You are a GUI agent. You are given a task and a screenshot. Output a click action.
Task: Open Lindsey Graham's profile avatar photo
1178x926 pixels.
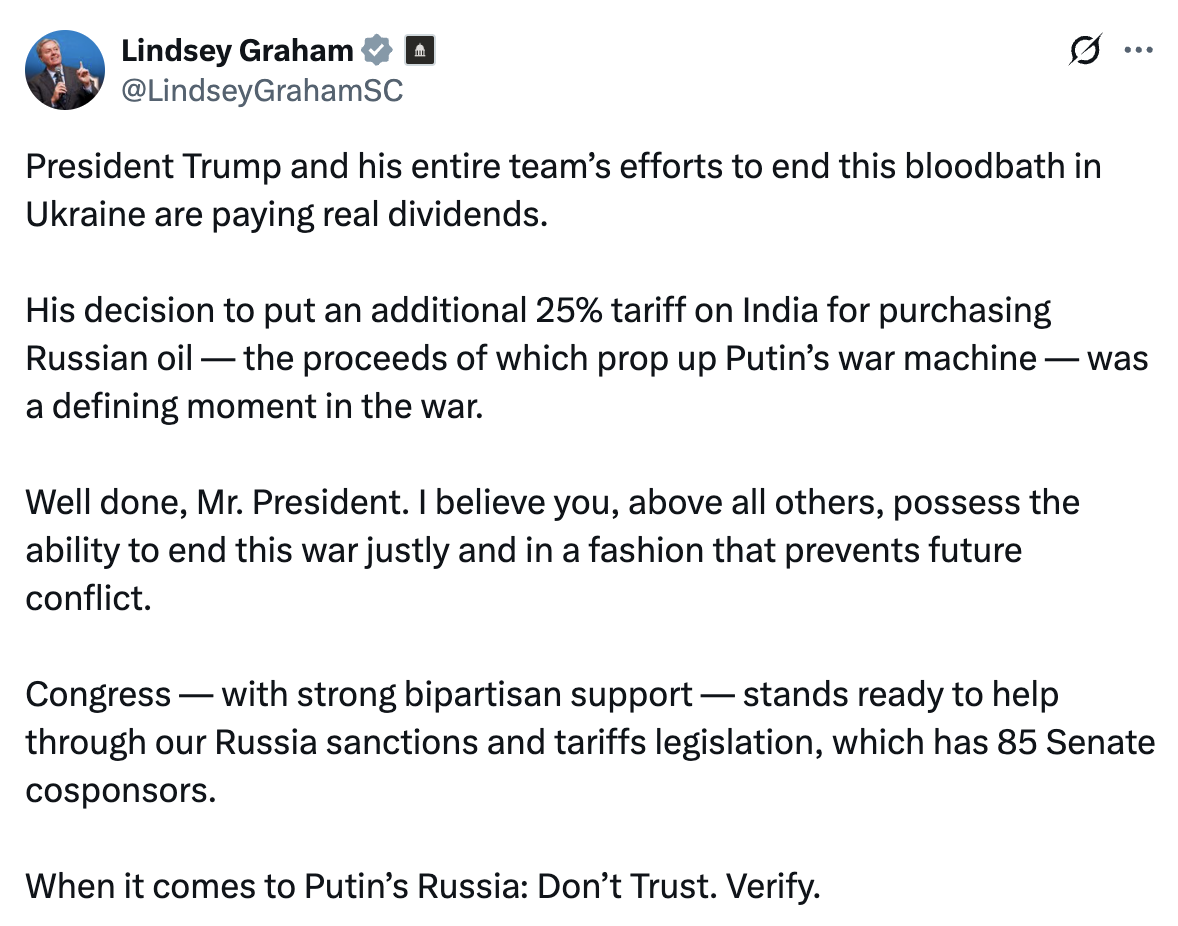click(x=65, y=70)
